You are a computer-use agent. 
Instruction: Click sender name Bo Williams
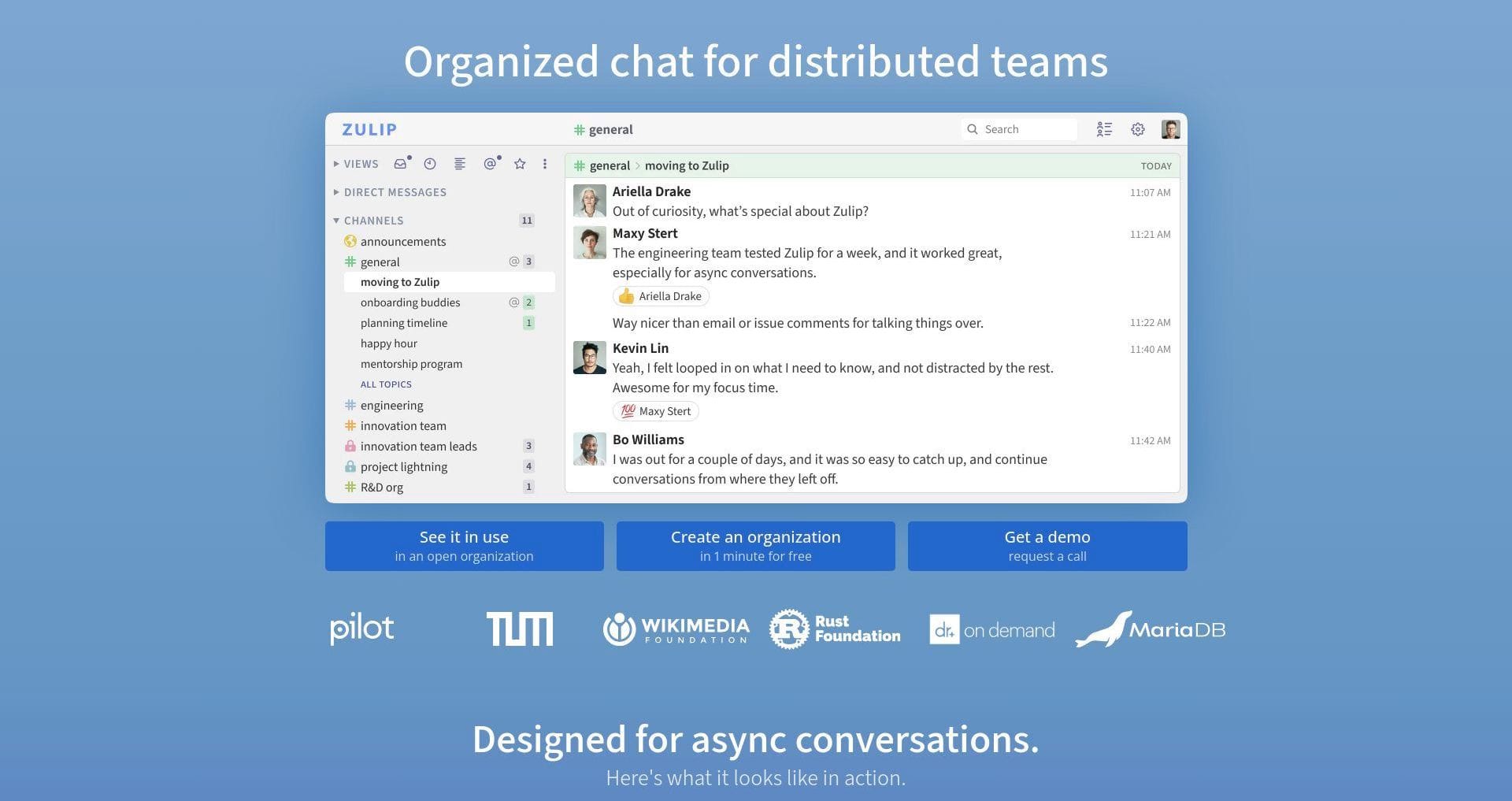(x=648, y=439)
